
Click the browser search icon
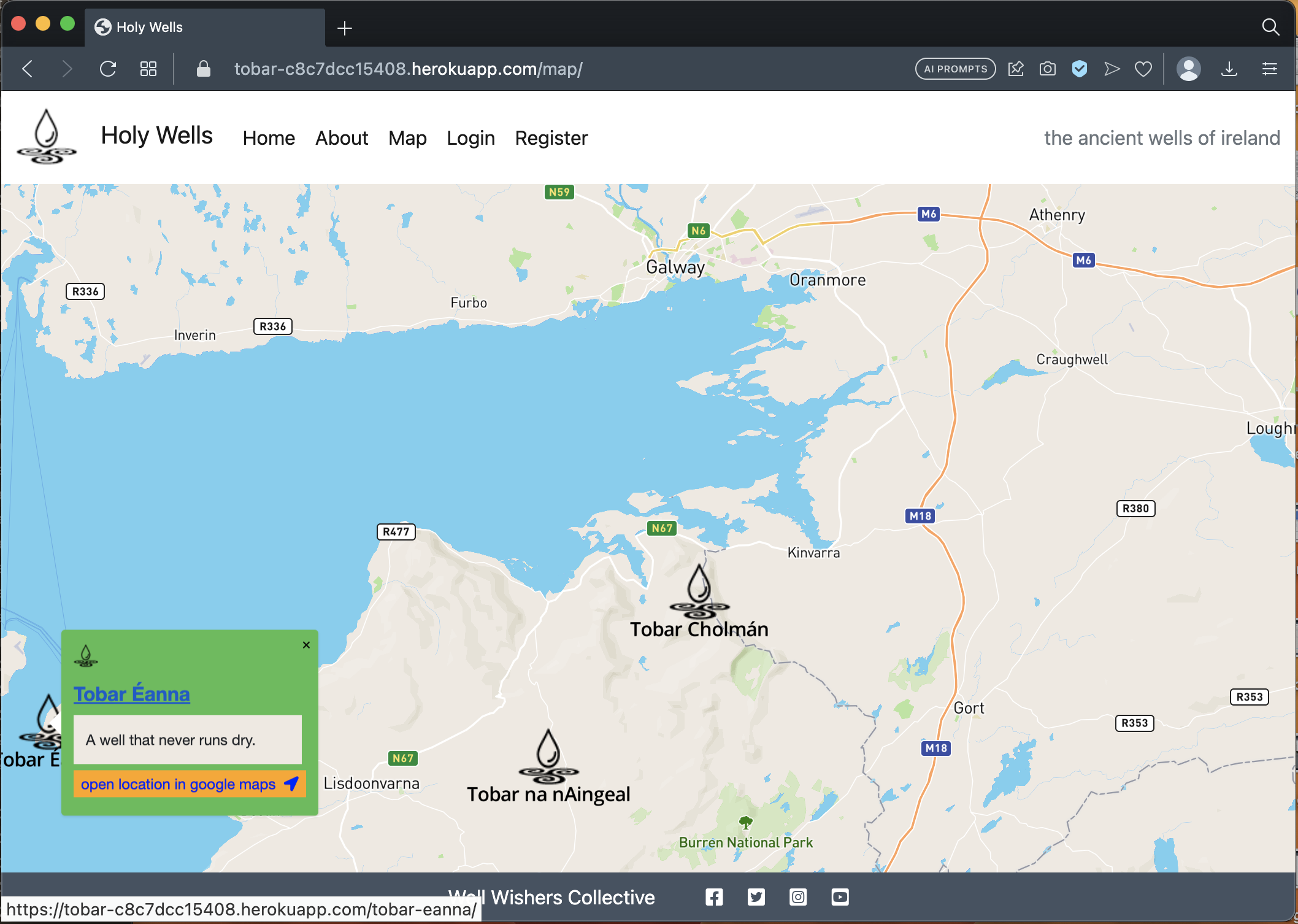click(x=1269, y=27)
